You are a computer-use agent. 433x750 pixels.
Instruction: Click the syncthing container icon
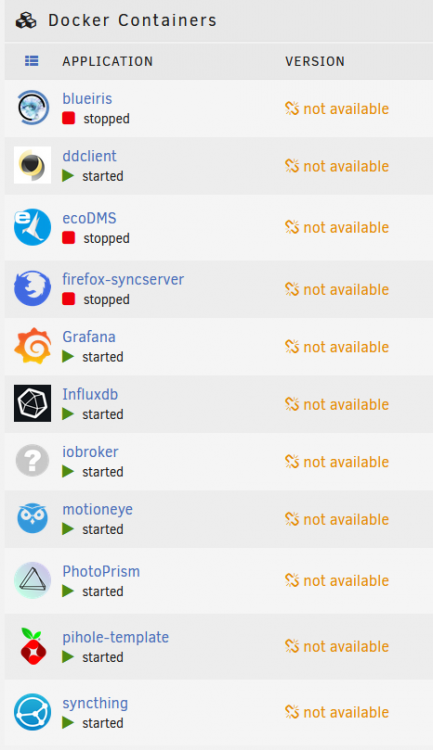[x=33, y=712]
